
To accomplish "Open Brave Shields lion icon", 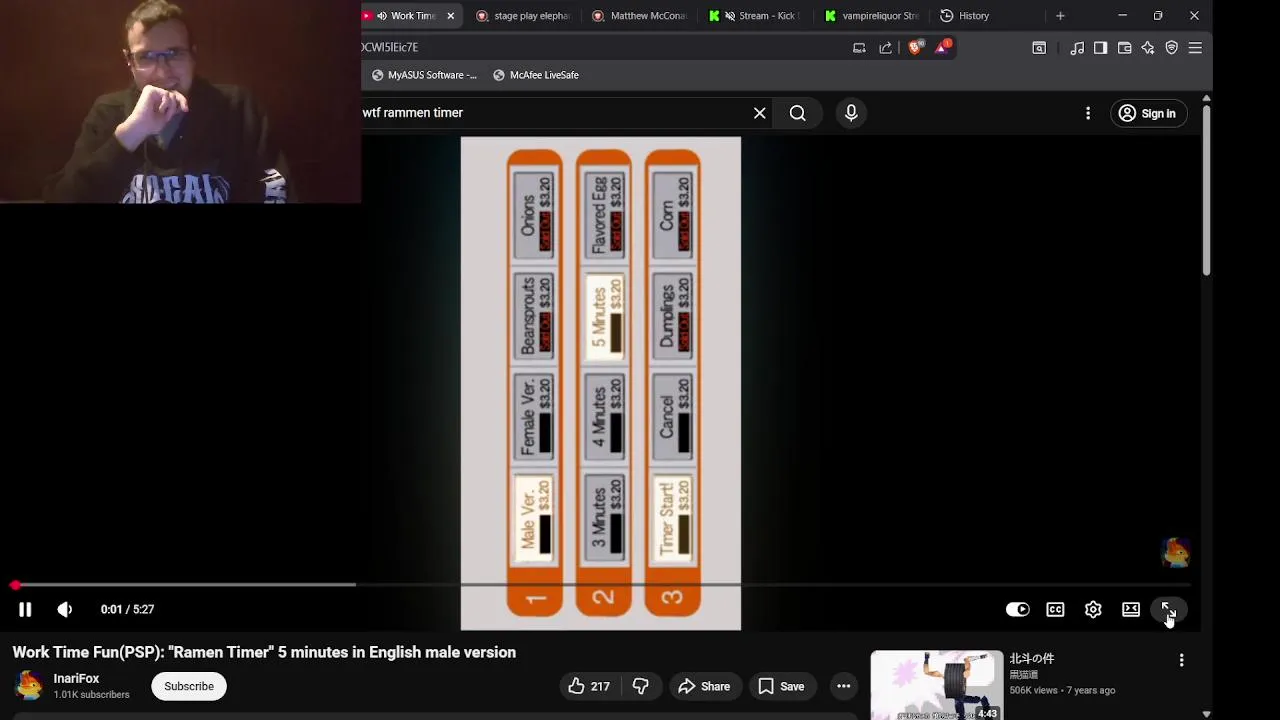I will point(915,47).
